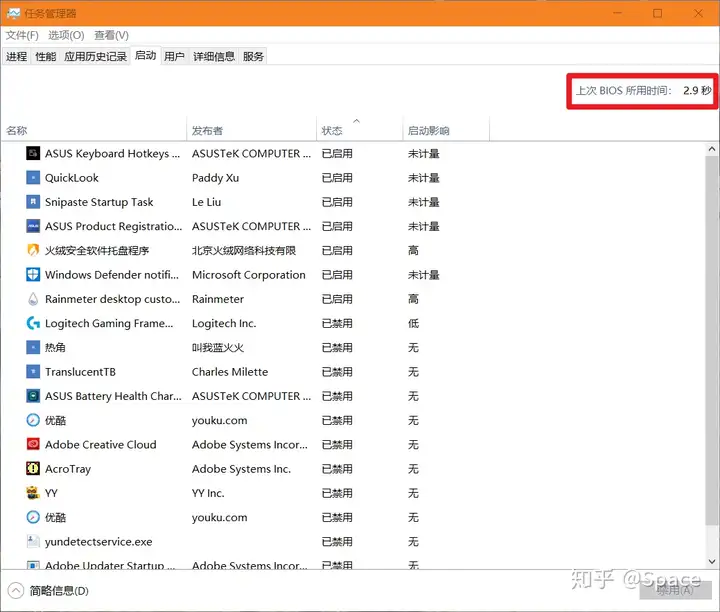Click the Snipaste Startup Task icon

point(33,202)
